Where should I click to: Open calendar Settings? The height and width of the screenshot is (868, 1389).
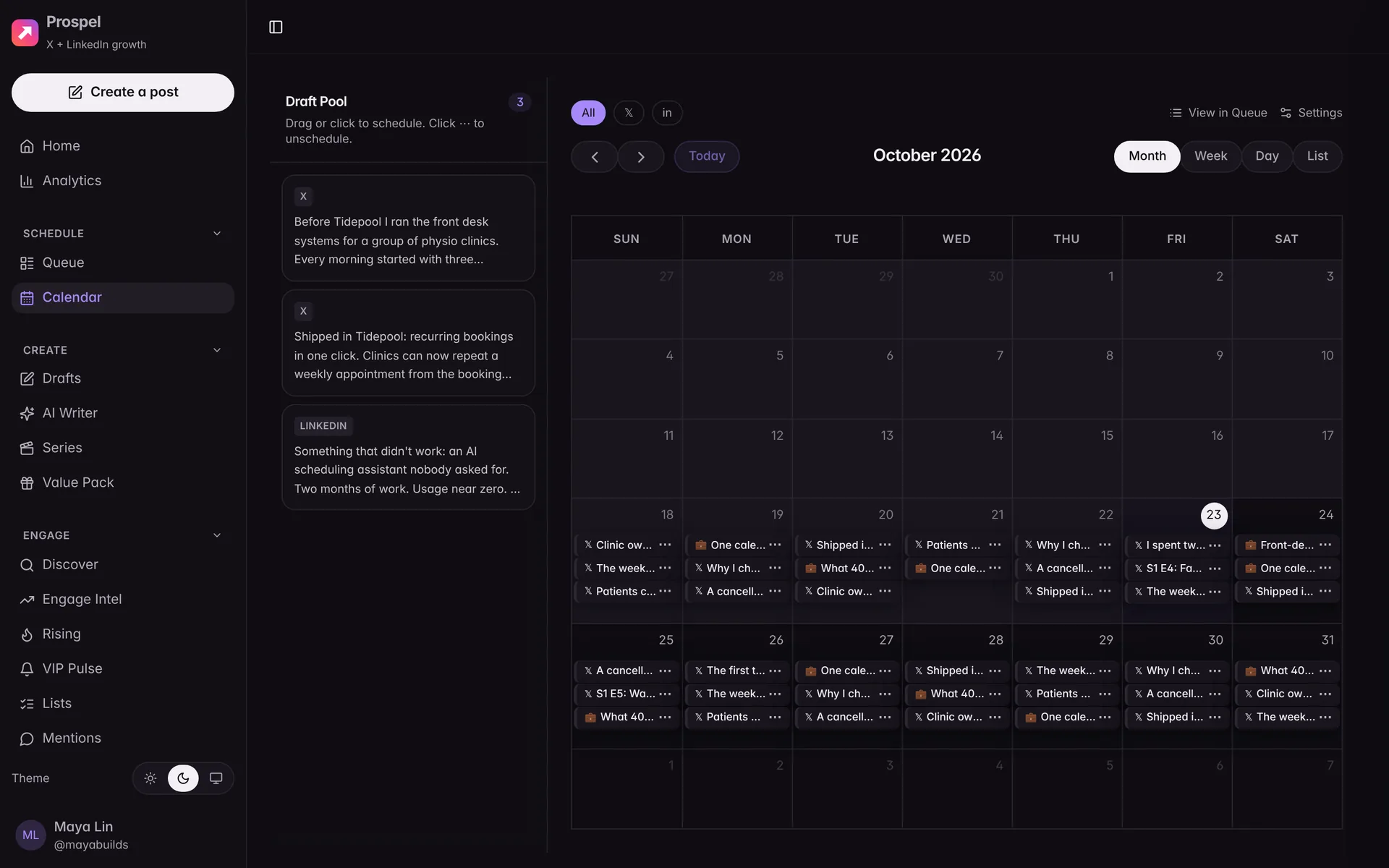coord(1311,113)
